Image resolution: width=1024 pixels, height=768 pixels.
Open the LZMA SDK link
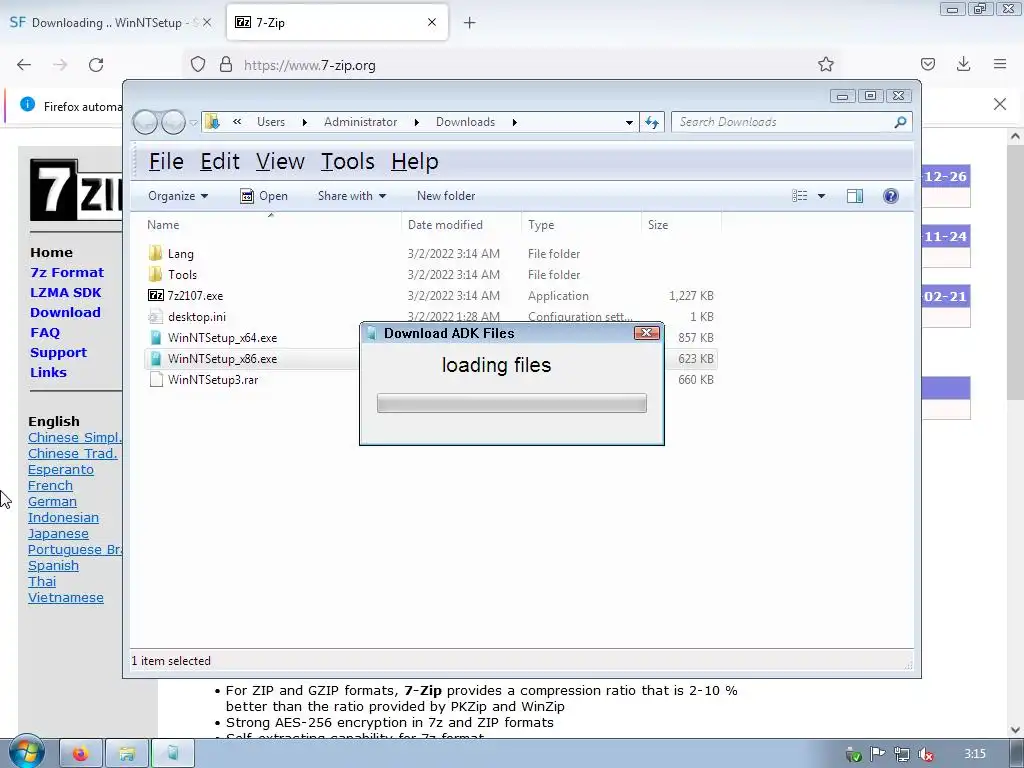(65, 293)
